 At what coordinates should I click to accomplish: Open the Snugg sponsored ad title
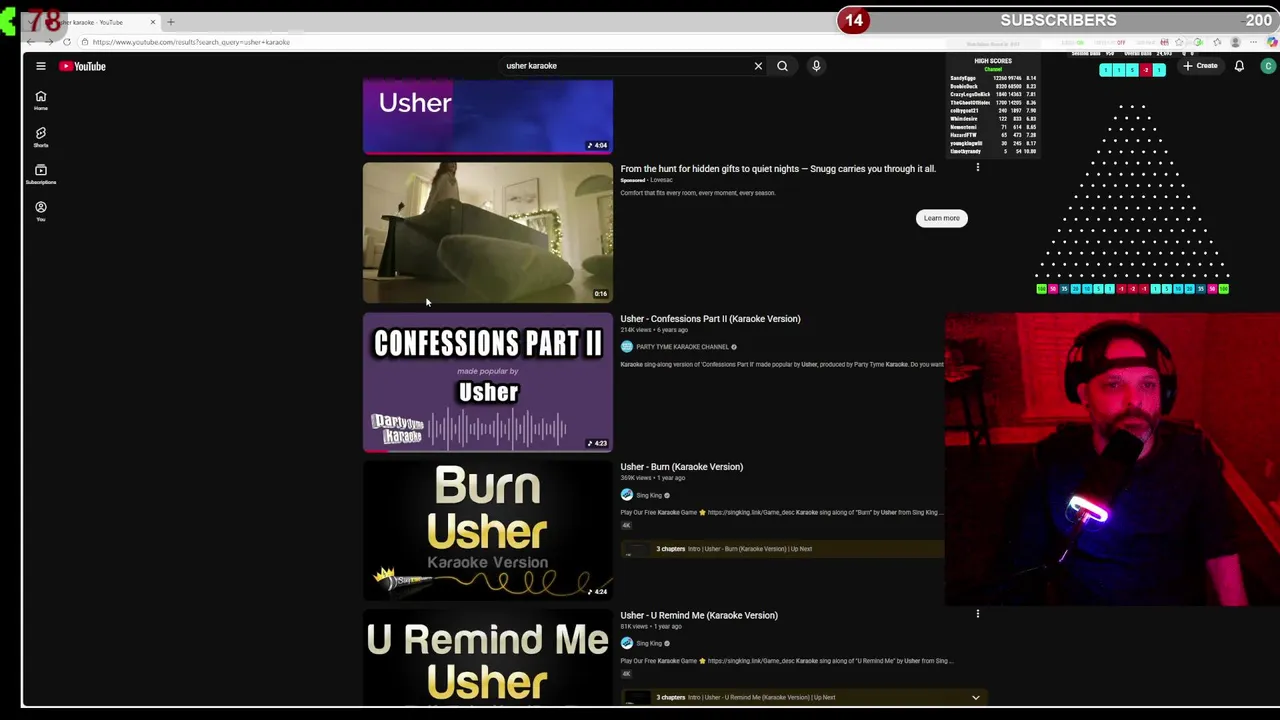coord(778,169)
